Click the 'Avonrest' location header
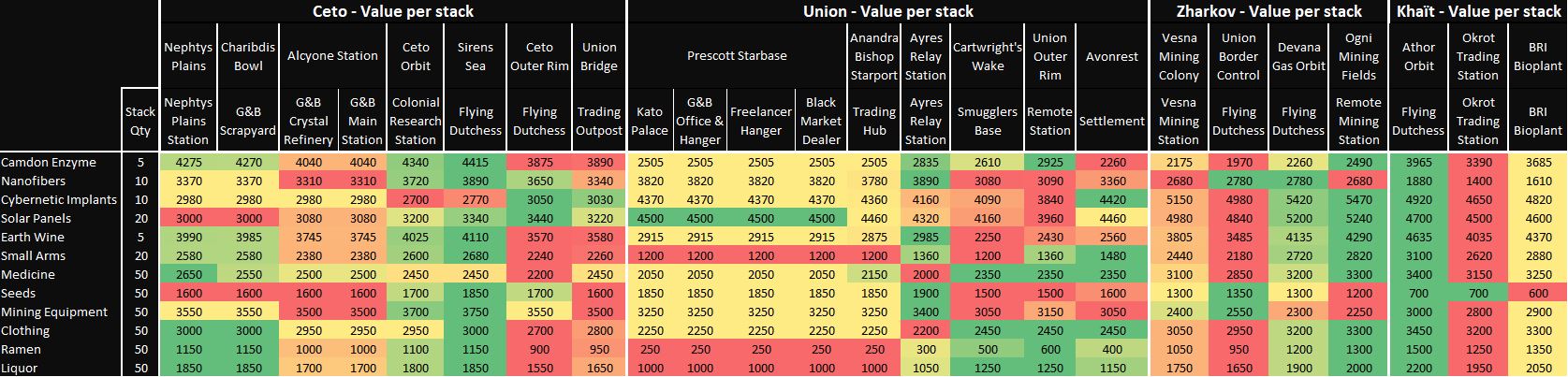The height and width of the screenshot is (377, 1568). coord(1112,56)
